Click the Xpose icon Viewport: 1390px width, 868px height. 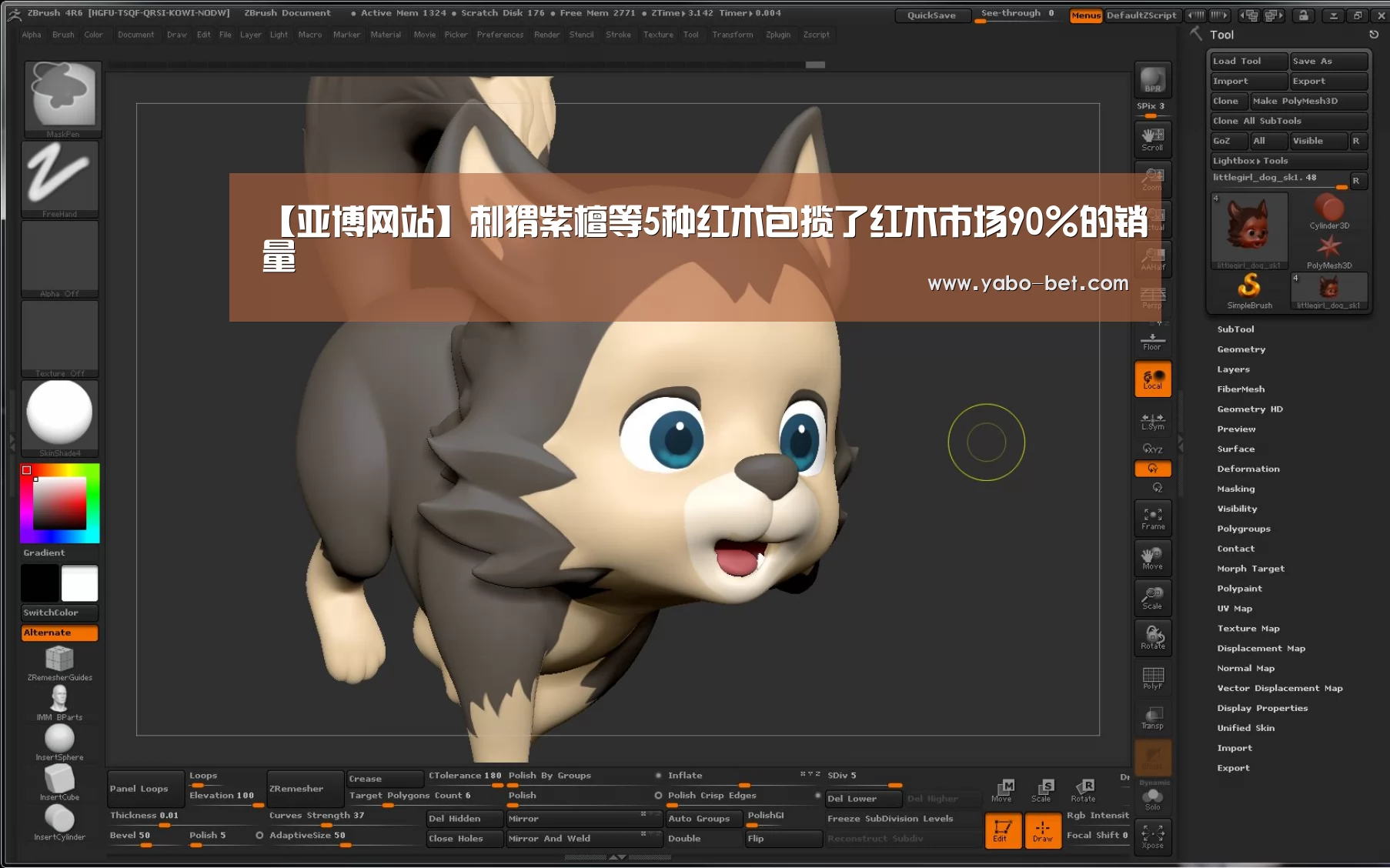point(1152,837)
